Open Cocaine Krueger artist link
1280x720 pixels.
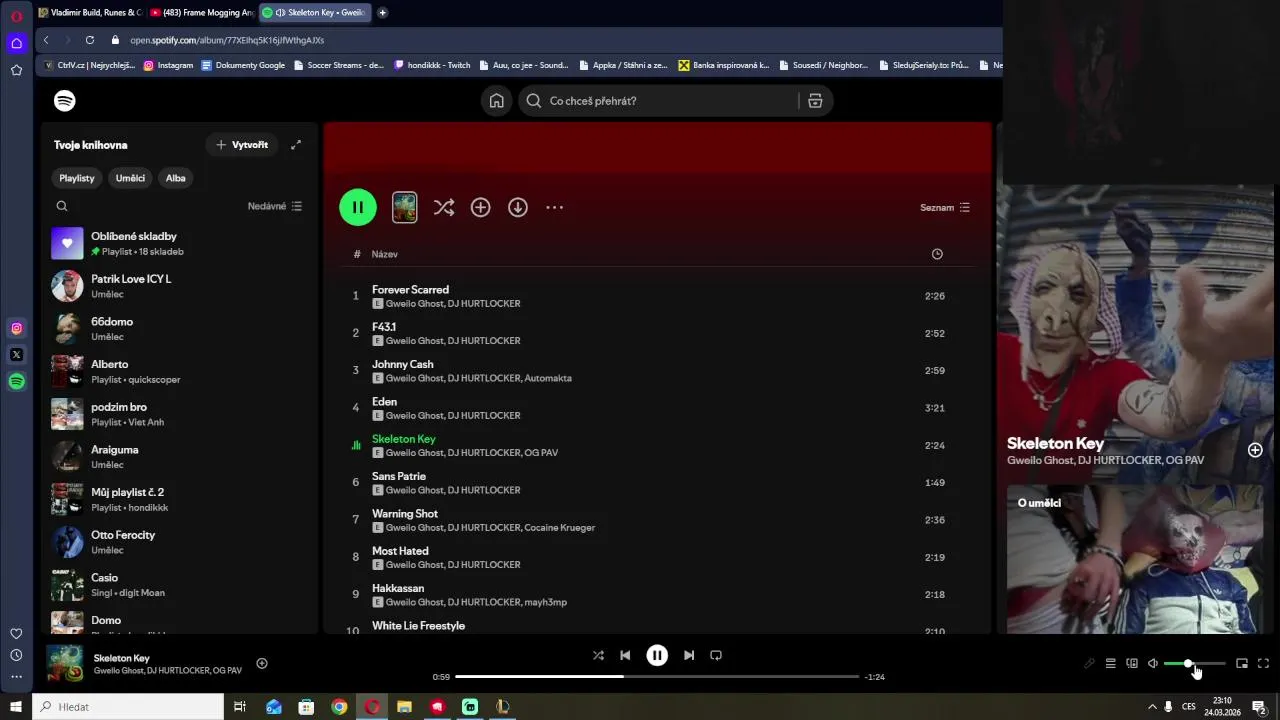(559, 528)
